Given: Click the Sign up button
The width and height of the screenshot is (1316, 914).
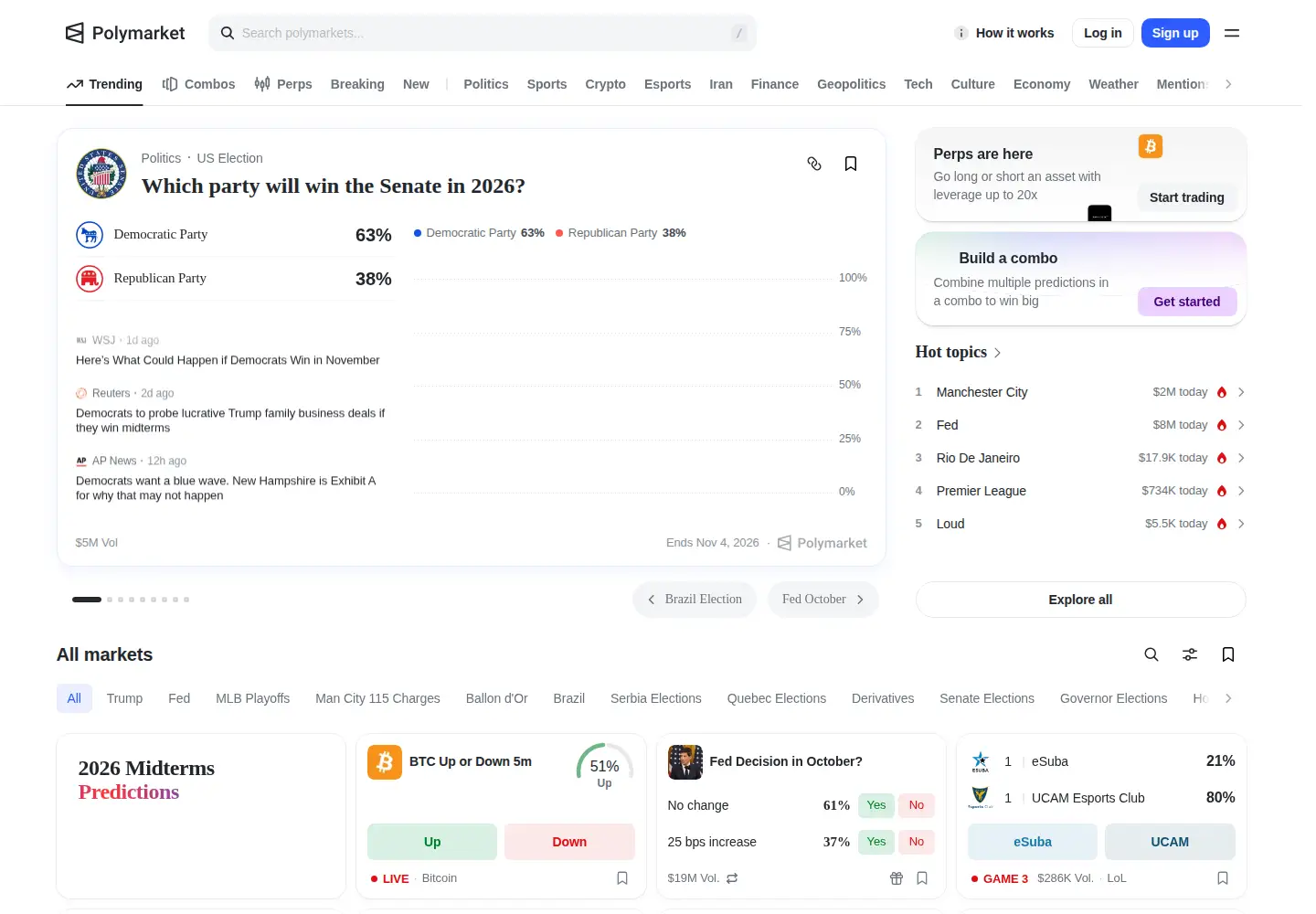Looking at the screenshot, I should pyautogui.click(x=1175, y=33).
